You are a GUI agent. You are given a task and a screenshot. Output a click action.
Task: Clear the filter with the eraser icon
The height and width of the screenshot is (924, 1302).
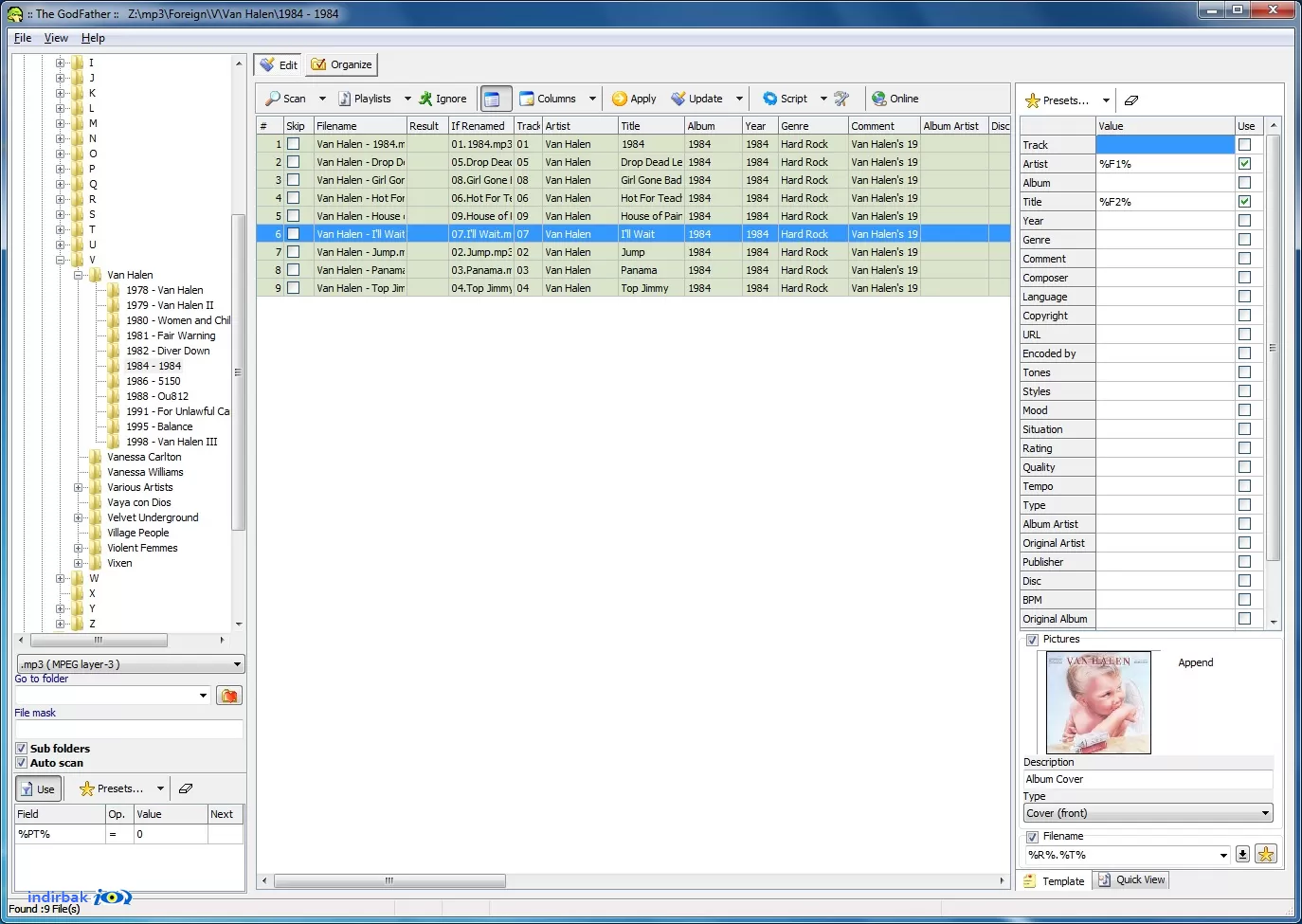point(186,788)
